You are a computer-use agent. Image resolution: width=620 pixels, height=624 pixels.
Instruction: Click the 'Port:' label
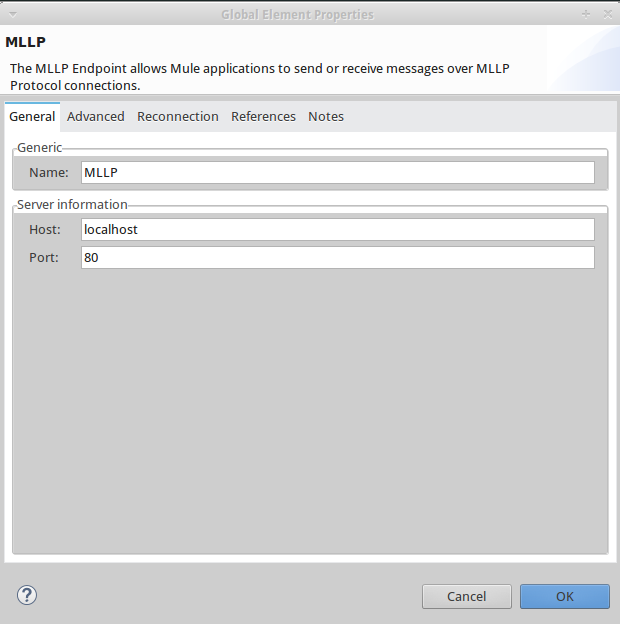44,257
